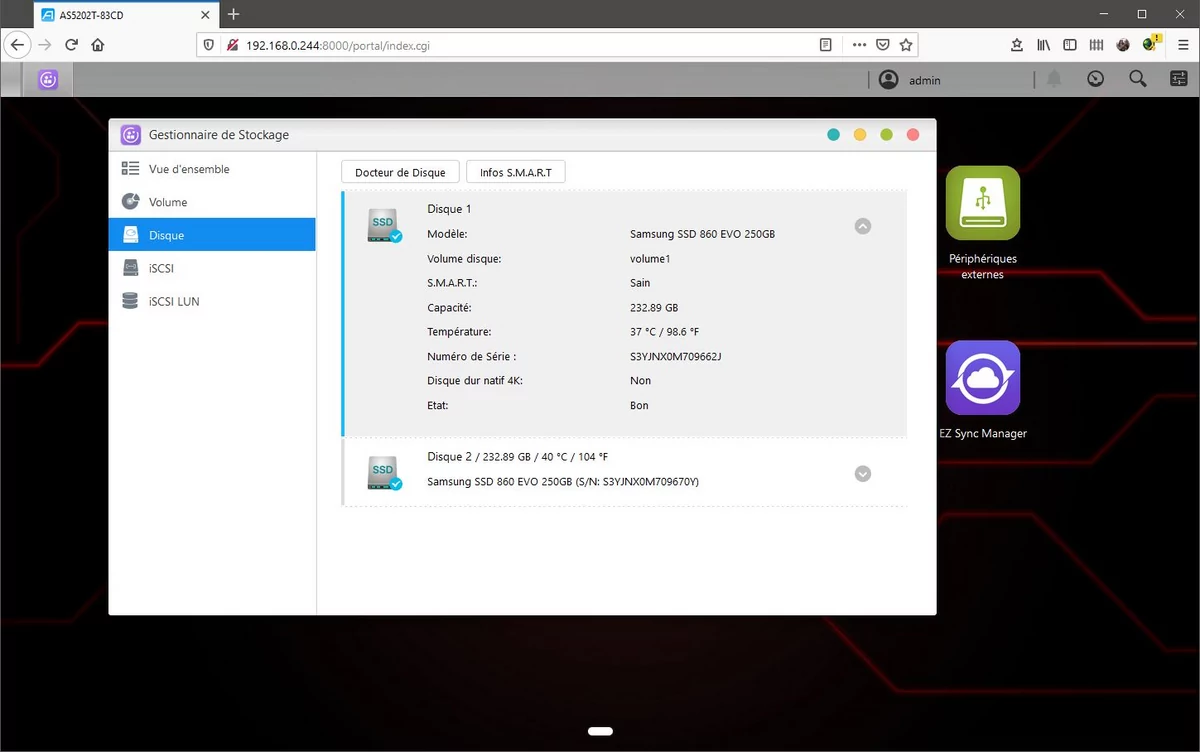1200x752 pixels.
Task: Expand the Disque 2 details
Action: click(x=863, y=474)
